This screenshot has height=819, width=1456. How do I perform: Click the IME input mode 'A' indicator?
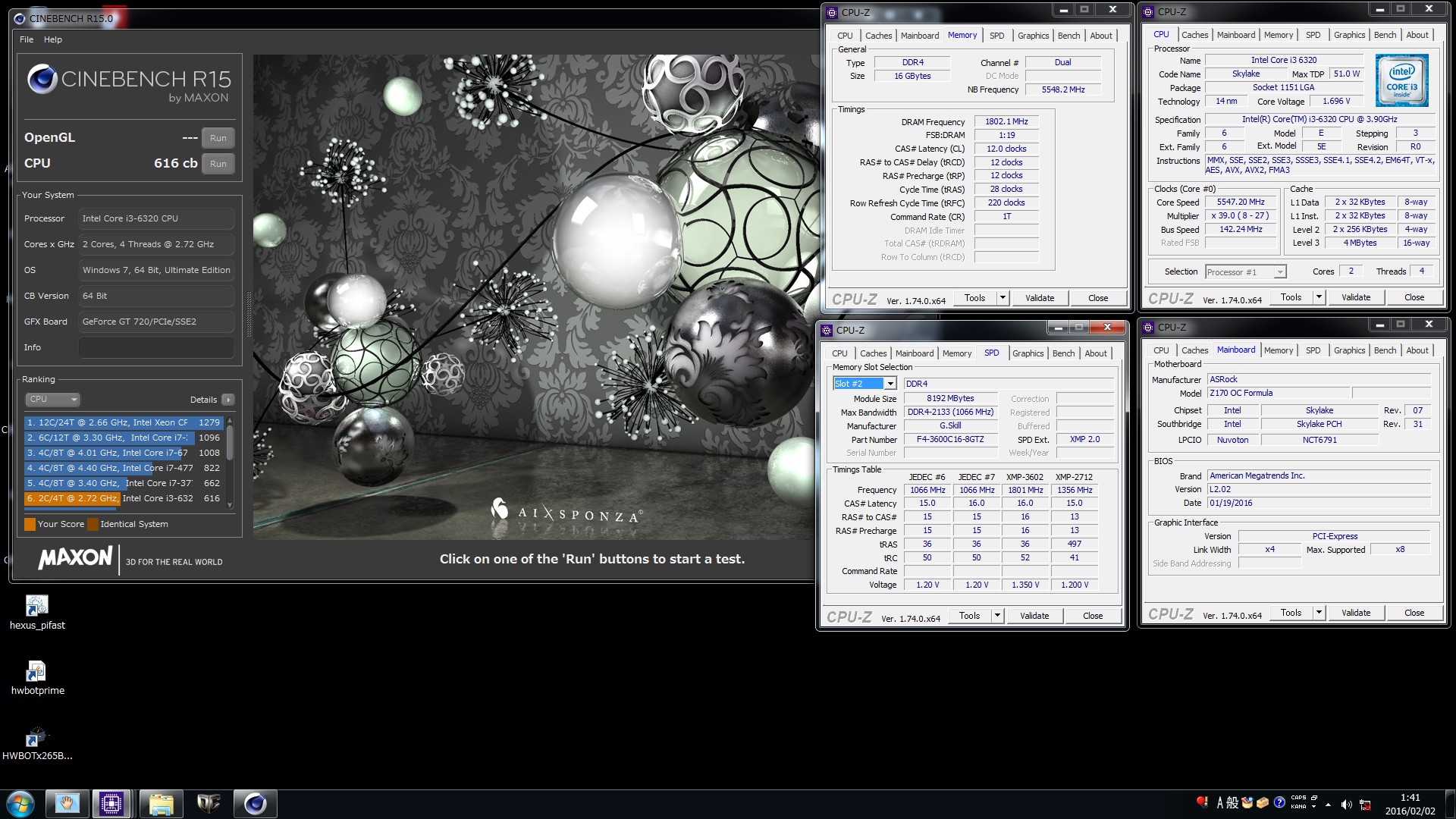coord(1221,802)
